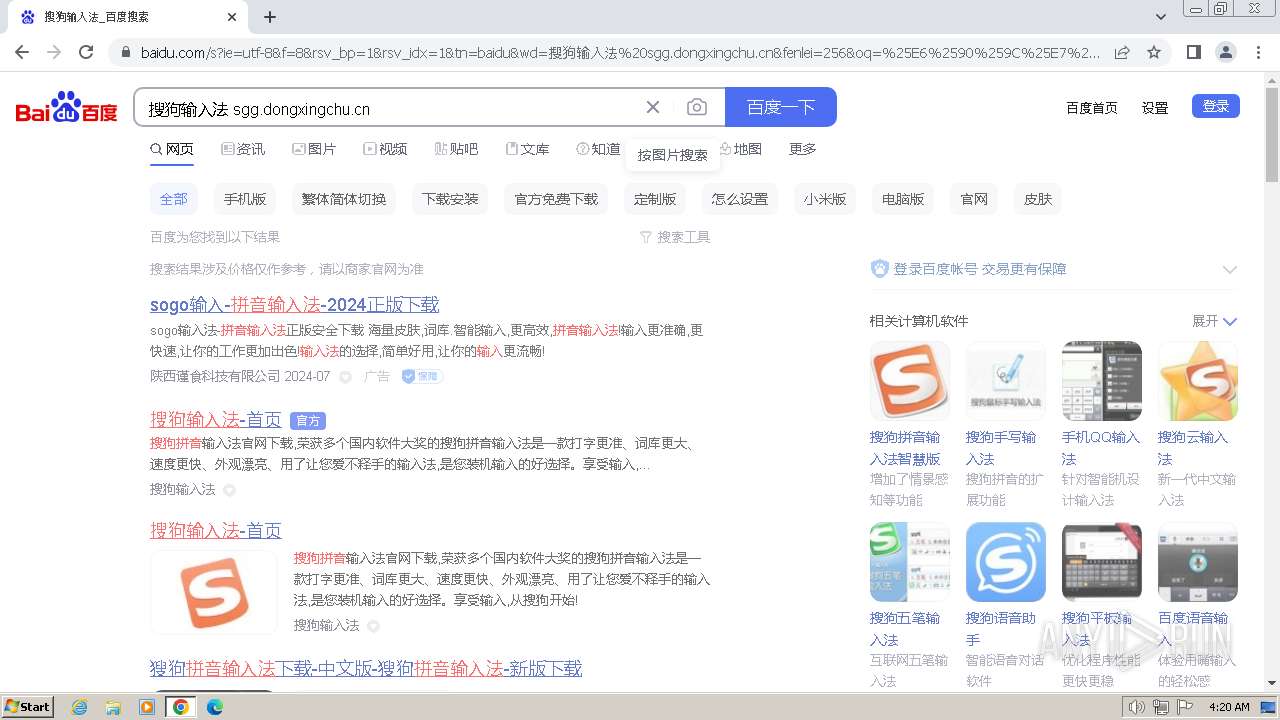Go to 百度首页 link

click(x=1092, y=108)
